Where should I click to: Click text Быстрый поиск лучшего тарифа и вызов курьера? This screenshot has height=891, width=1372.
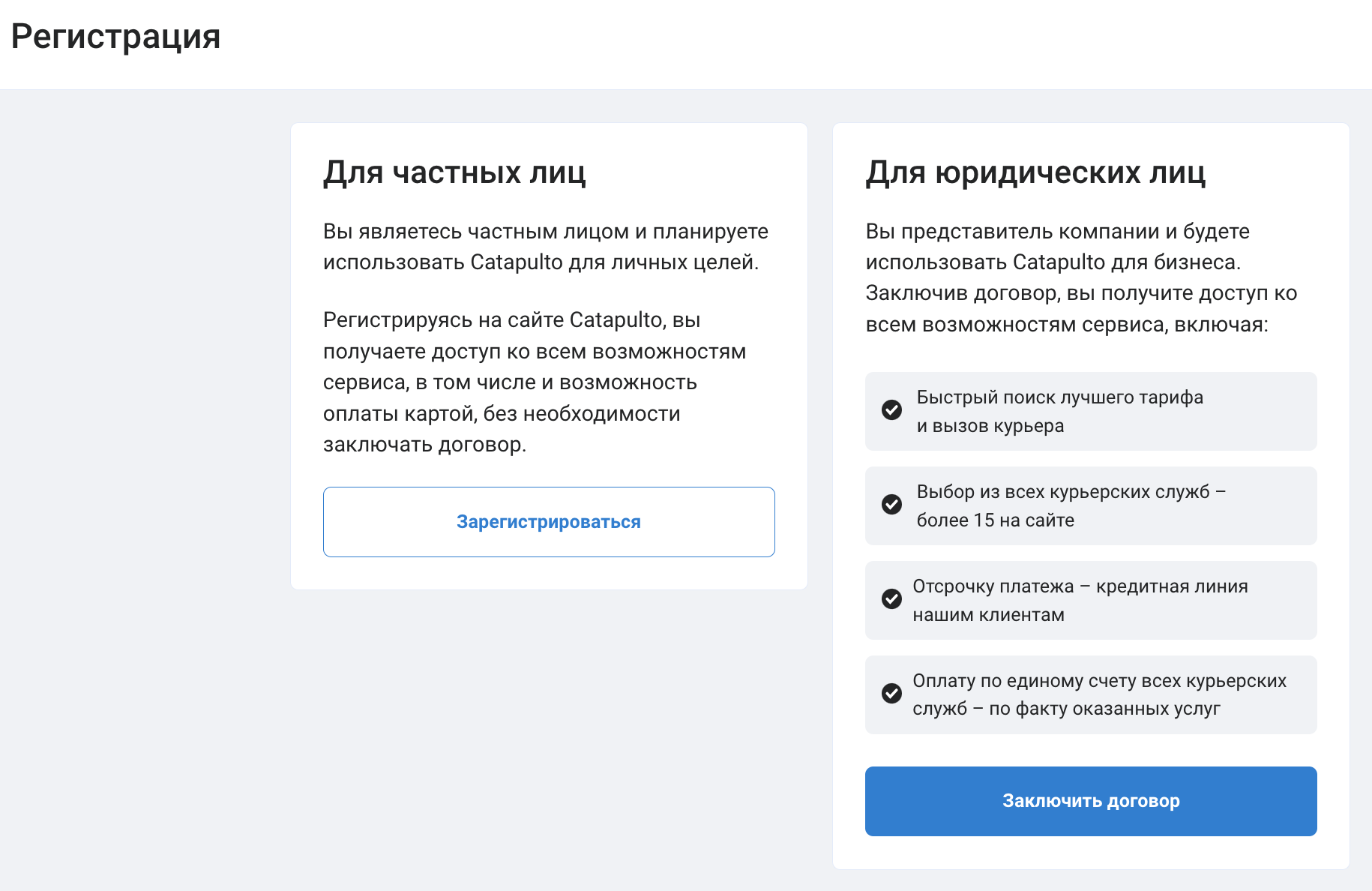(1060, 411)
